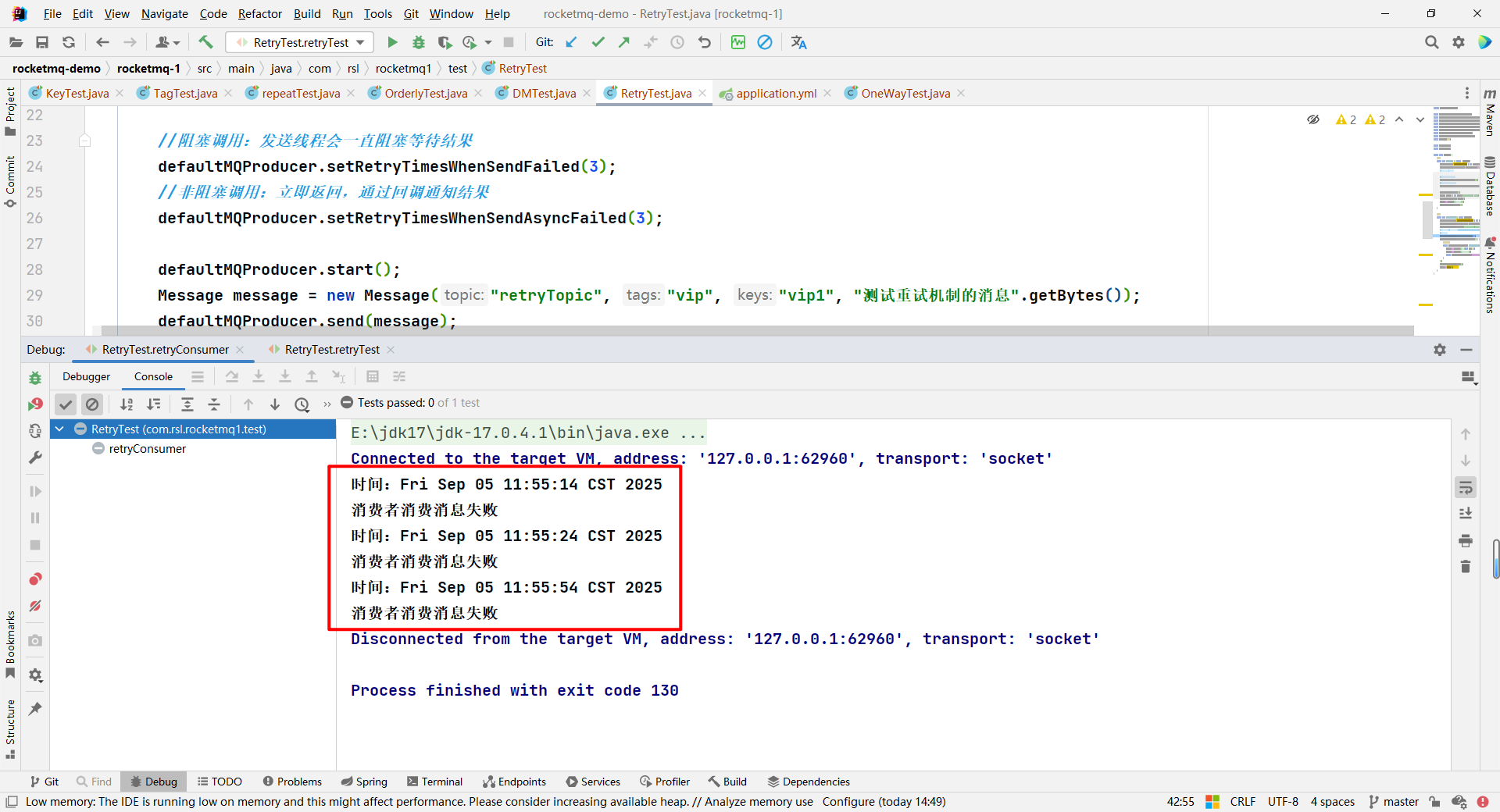Build the project with the hammer icon

(205, 42)
